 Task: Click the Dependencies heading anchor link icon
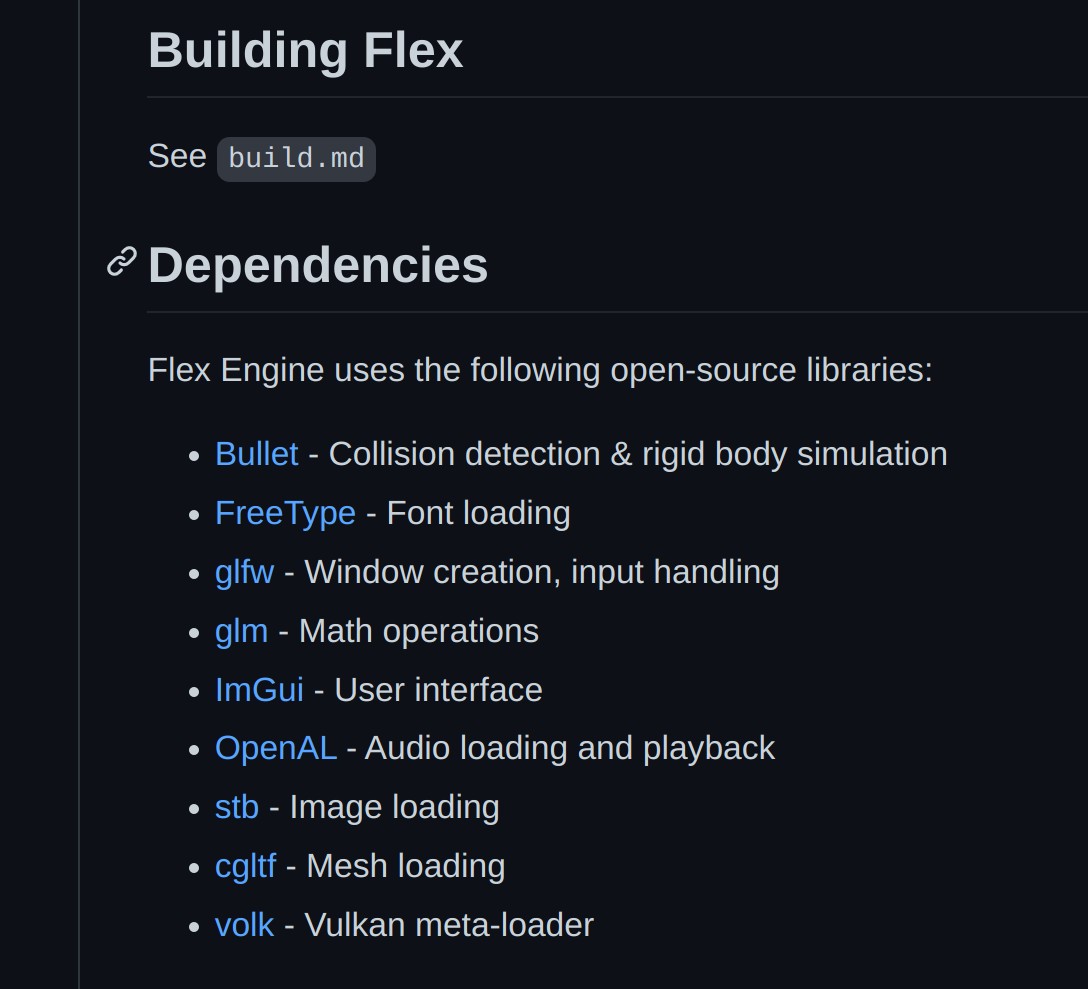coord(121,263)
